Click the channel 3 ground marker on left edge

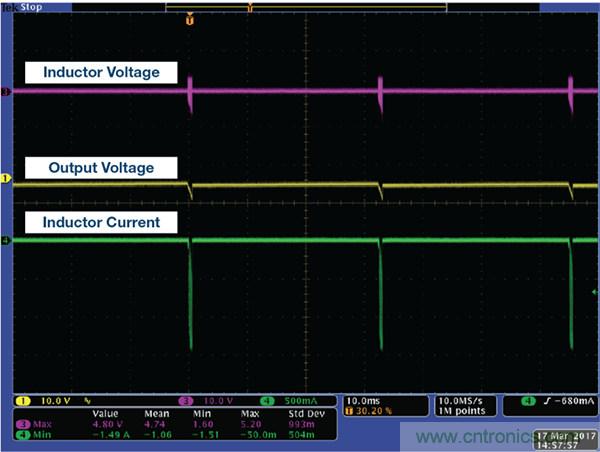tap(5, 92)
